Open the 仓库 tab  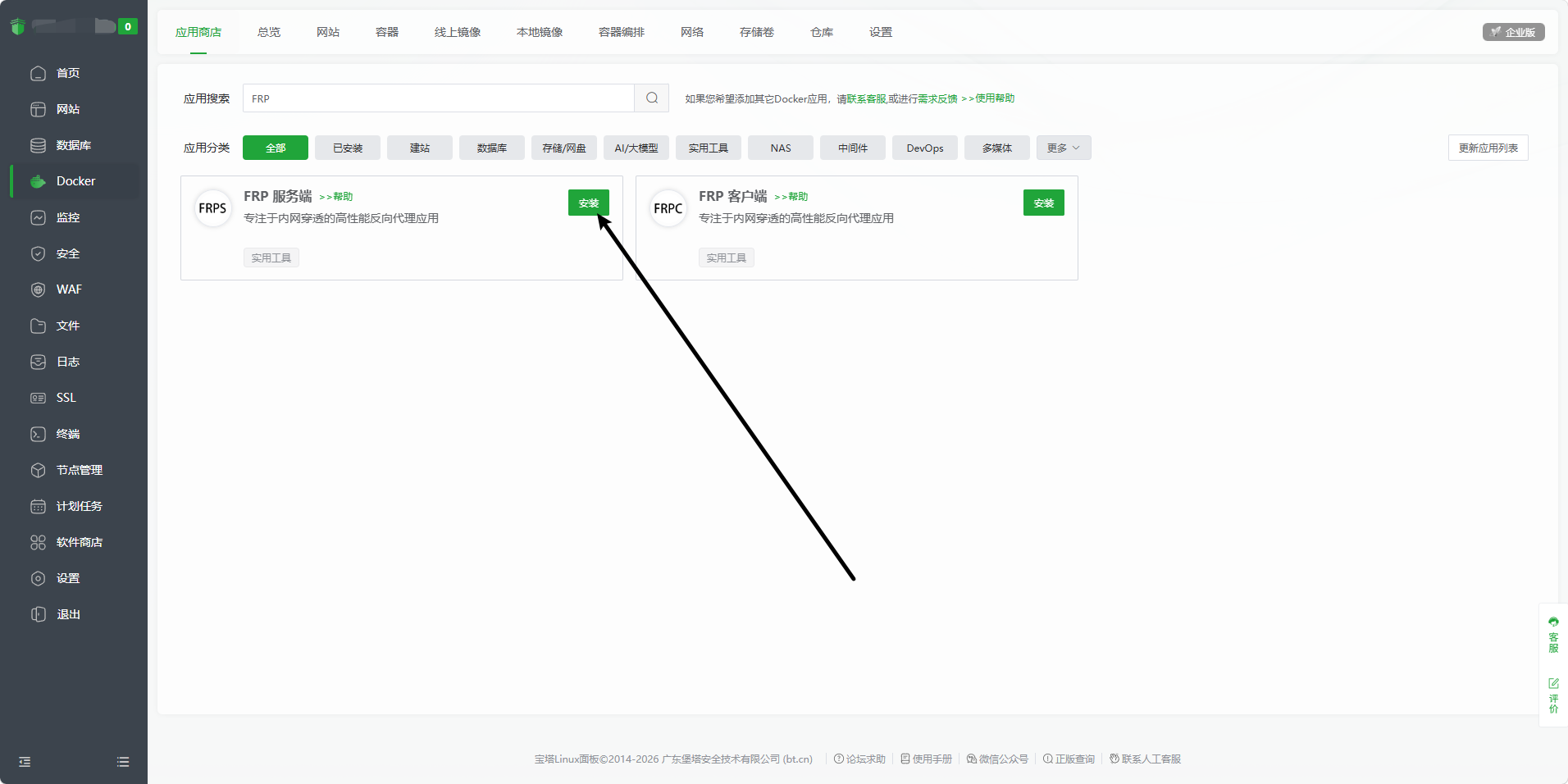point(822,32)
